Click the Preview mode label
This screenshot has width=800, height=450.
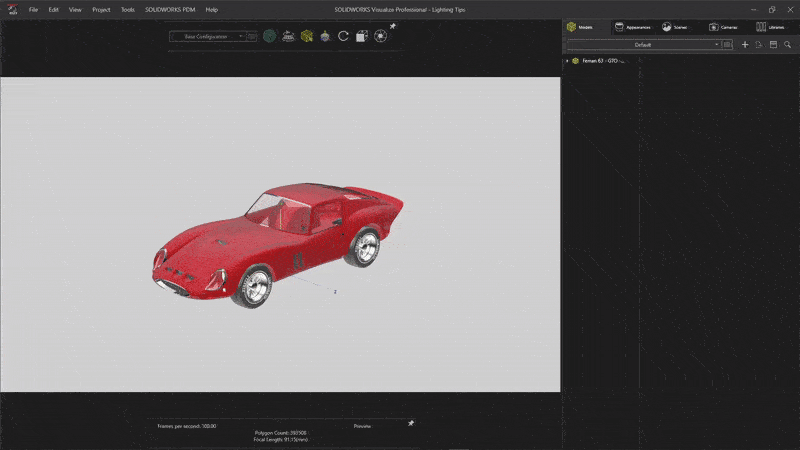click(362, 426)
